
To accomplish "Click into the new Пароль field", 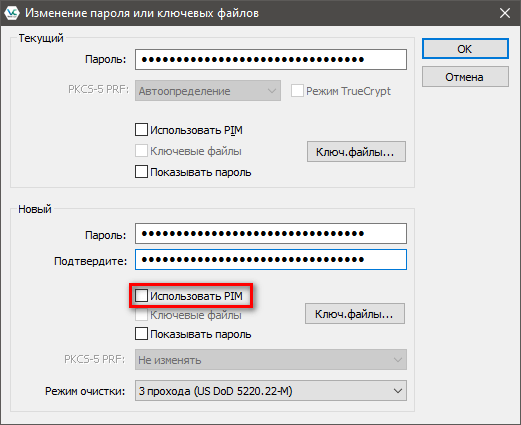I will (271, 234).
